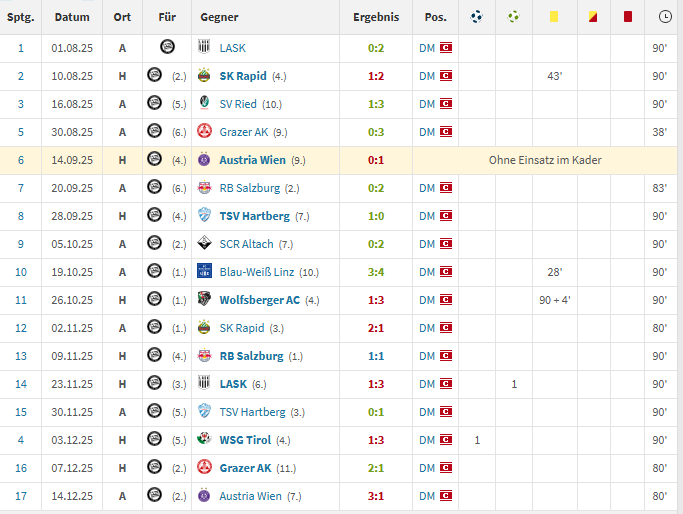Click the assists ball icon in header
The height and width of the screenshot is (514, 683).
[514, 17]
